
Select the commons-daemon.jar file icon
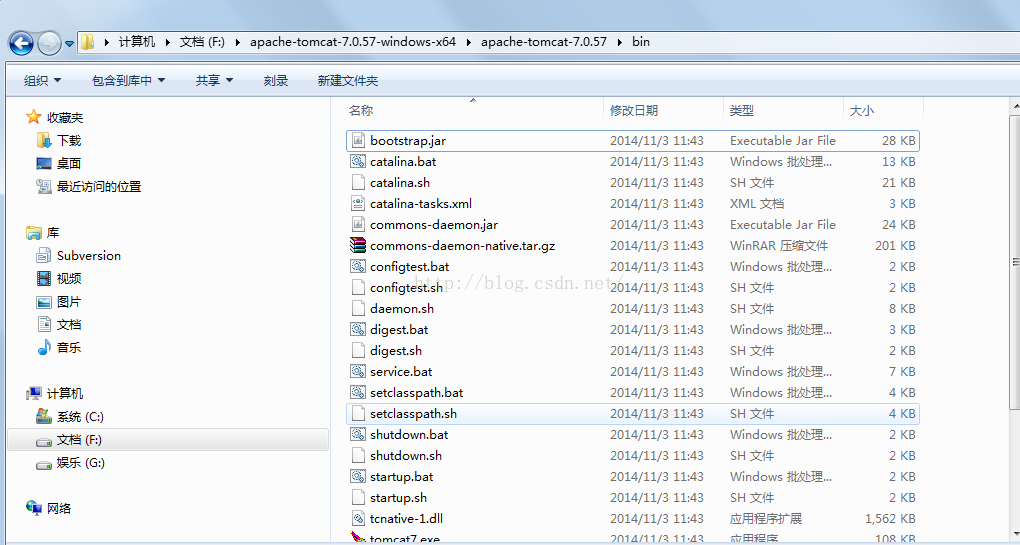pyautogui.click(x=358, y=224)
